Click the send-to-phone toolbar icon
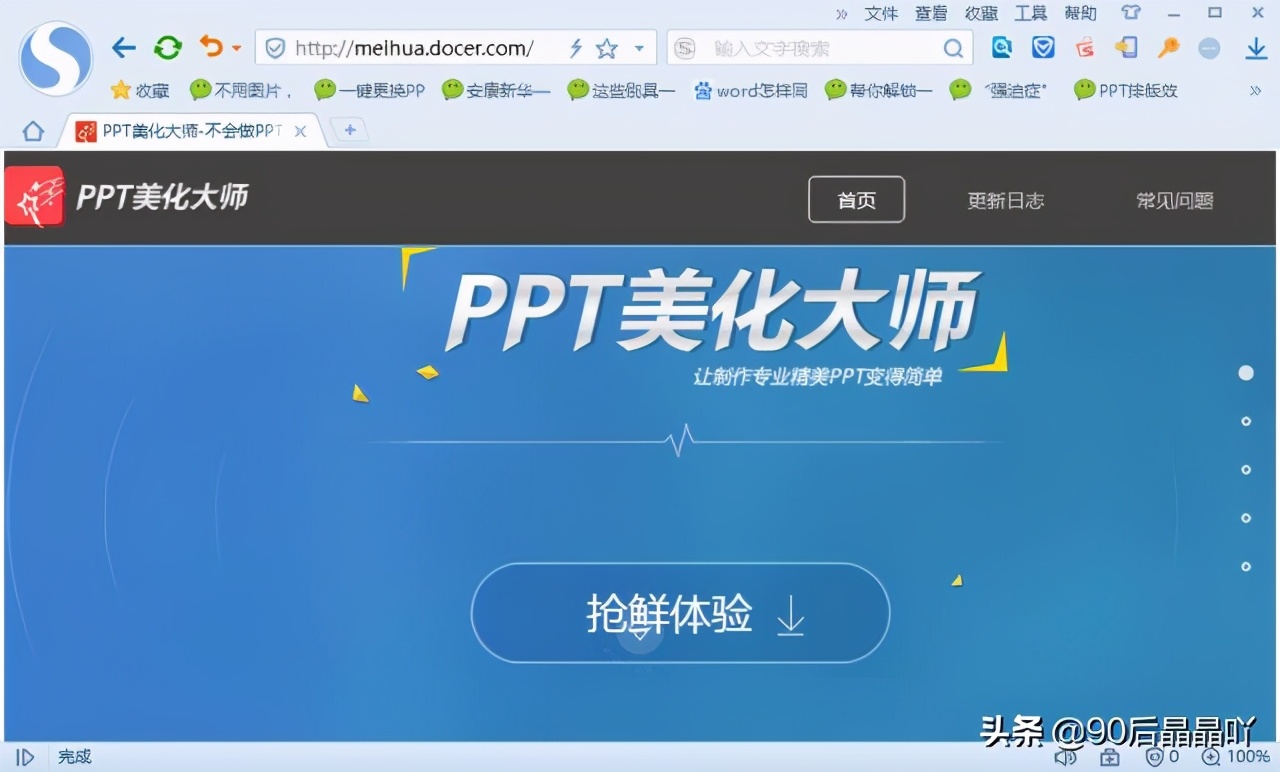The height and width of the screenshot is (772, 1280). 1126,47
